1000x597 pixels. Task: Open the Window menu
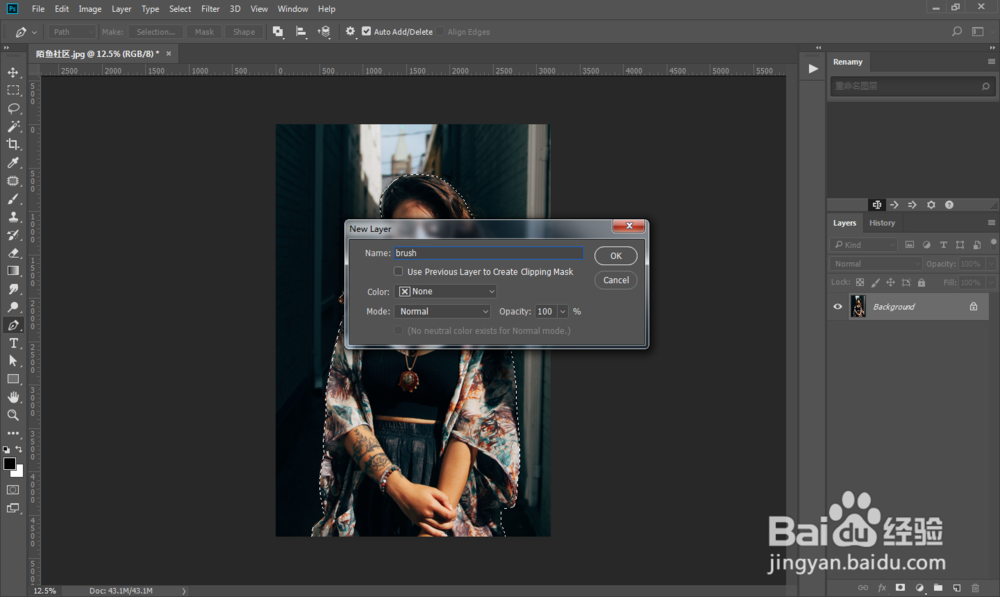[293, 9]
